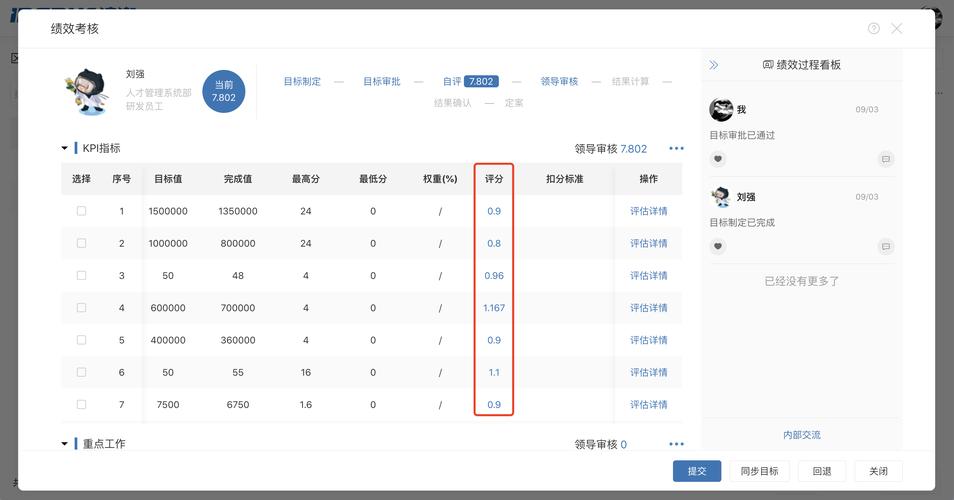Switch to the 目标制定 step
The height and width of the screenshot is (500, 954).
pyautogui.click(x=302, y=82)
